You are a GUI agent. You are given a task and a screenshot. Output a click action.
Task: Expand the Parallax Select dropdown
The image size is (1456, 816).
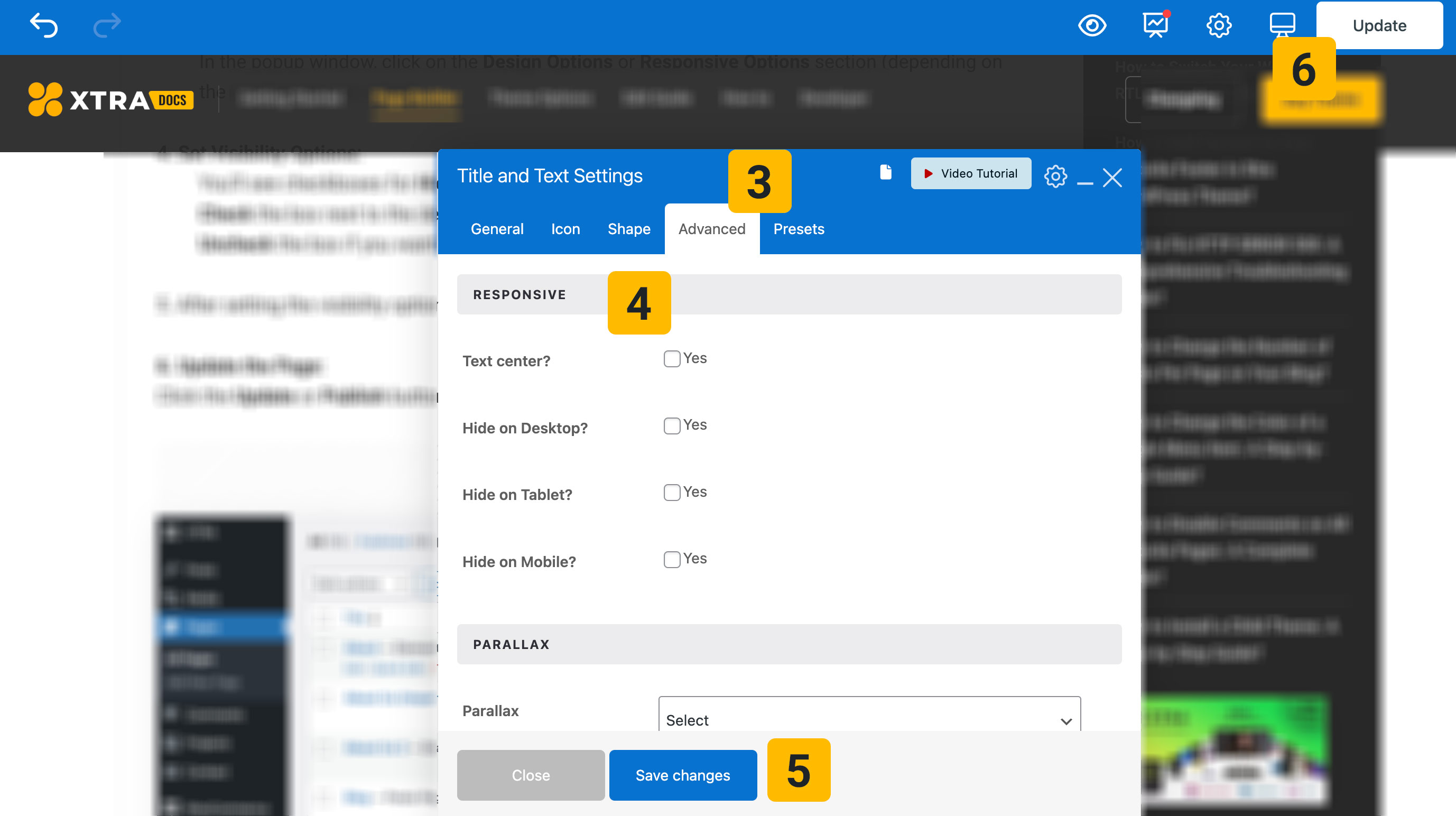(869, 720)
